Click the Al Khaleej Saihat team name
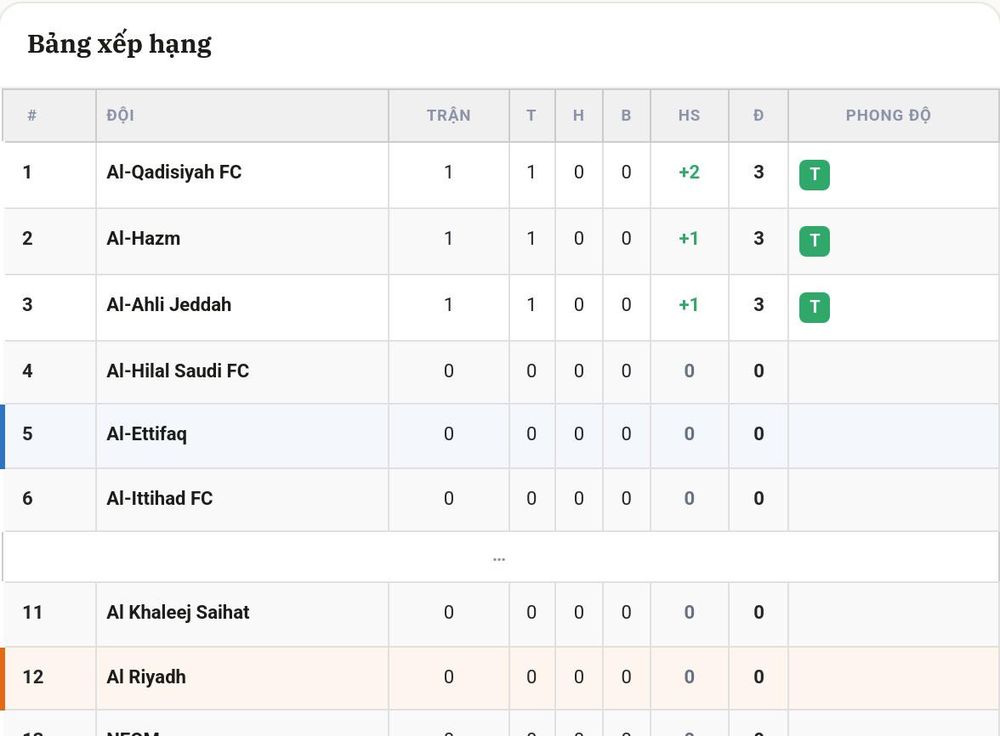The image size is (1000, 736). coord(178,613)
